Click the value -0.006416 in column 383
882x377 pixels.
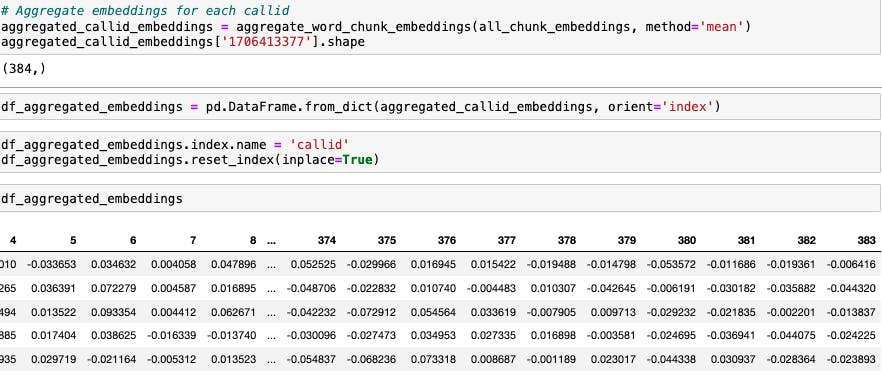851,264
